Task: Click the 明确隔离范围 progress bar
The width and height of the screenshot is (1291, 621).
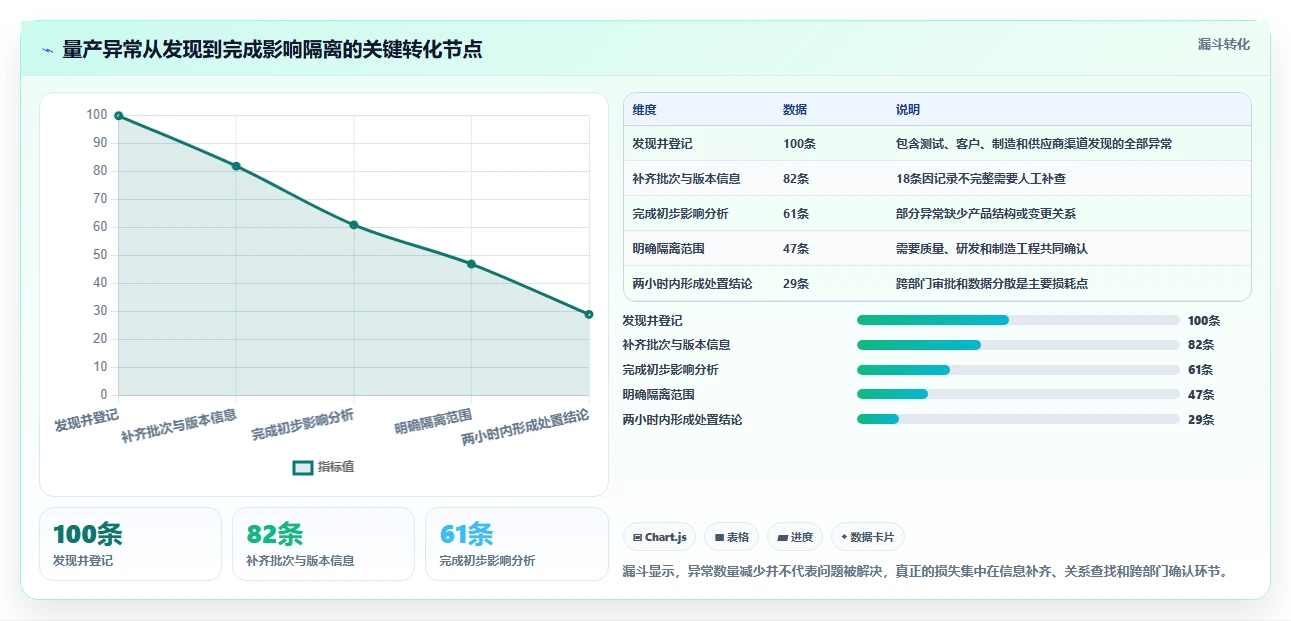Action: tap(1018, 395)
